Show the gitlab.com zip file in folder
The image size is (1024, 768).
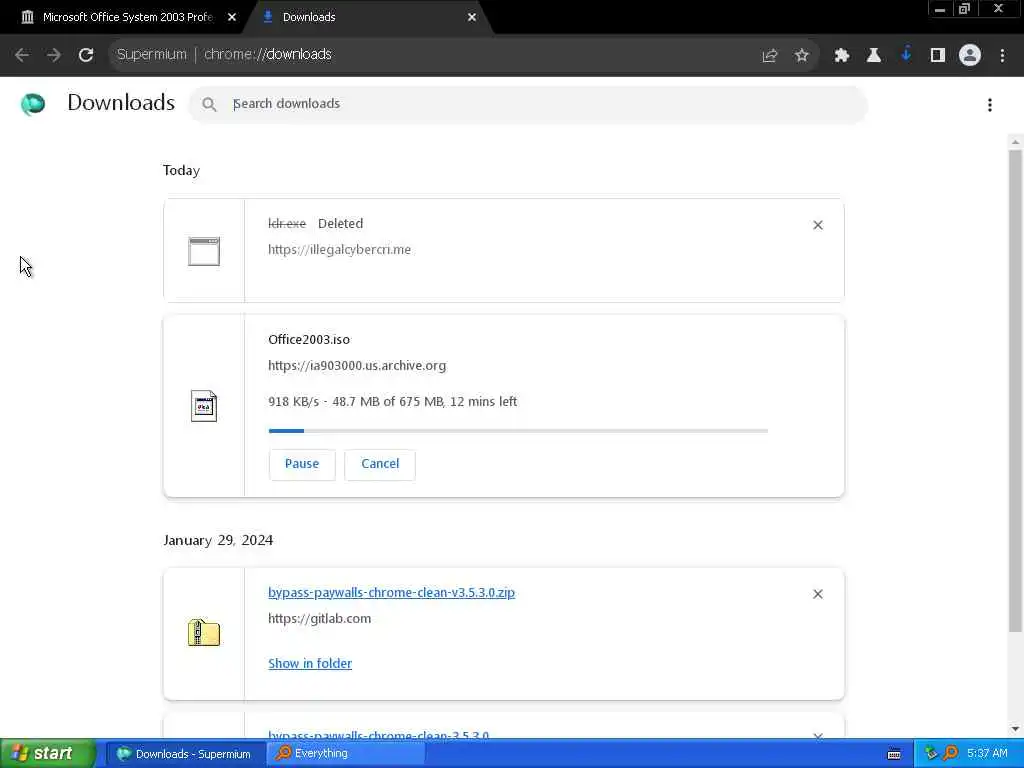310,664
